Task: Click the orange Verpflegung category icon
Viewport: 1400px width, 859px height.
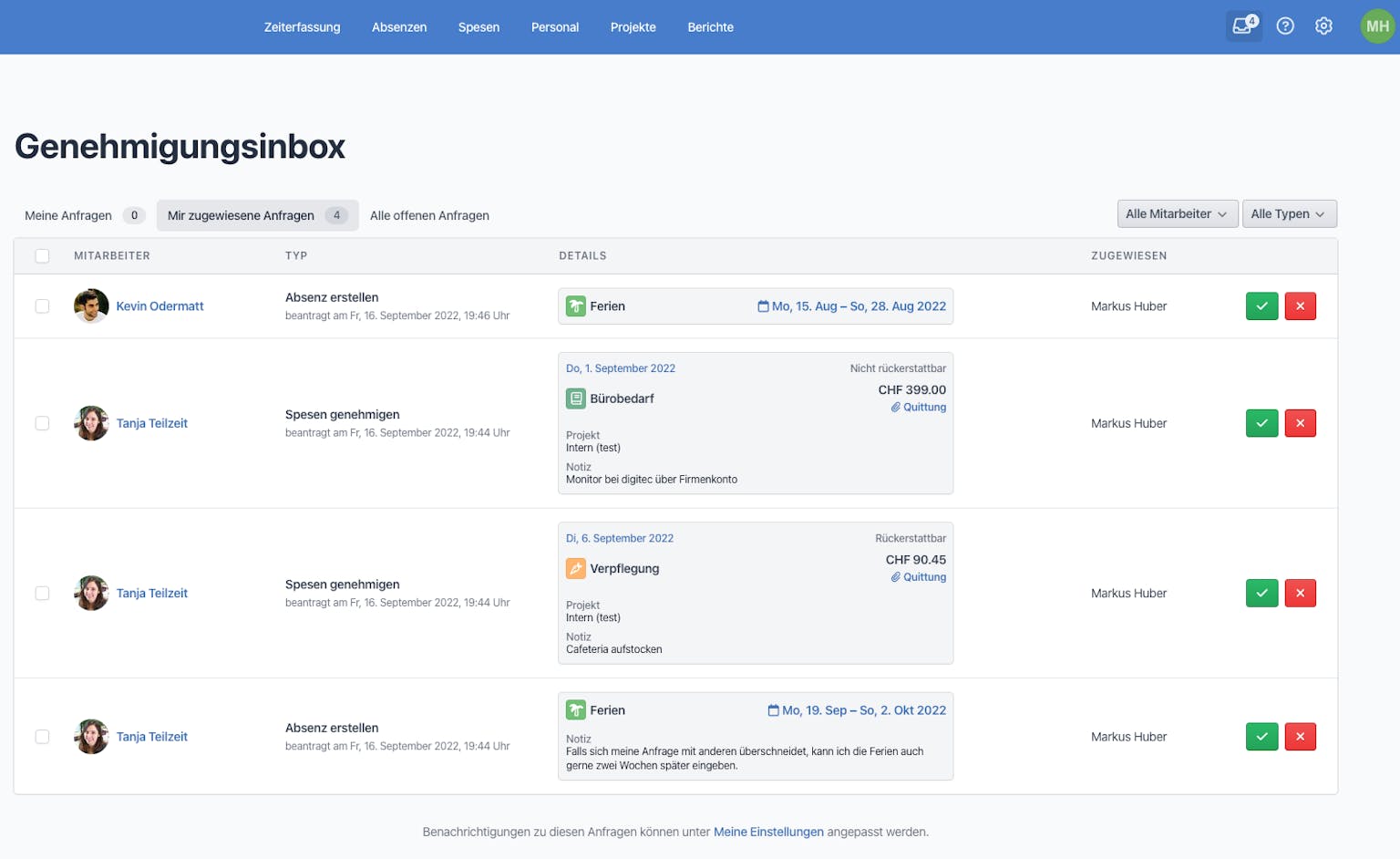Action: point(575,568)
